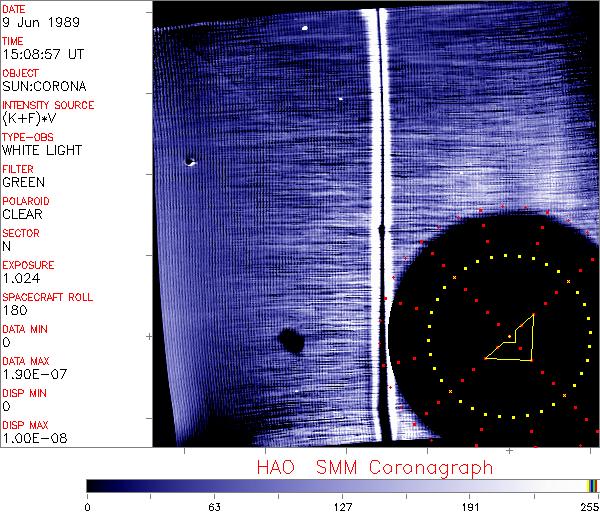The height and width of the screenshot is (512, 600).
Task: Select the time value '15:08:57 UT'
Action: click(x=42, y=54)
